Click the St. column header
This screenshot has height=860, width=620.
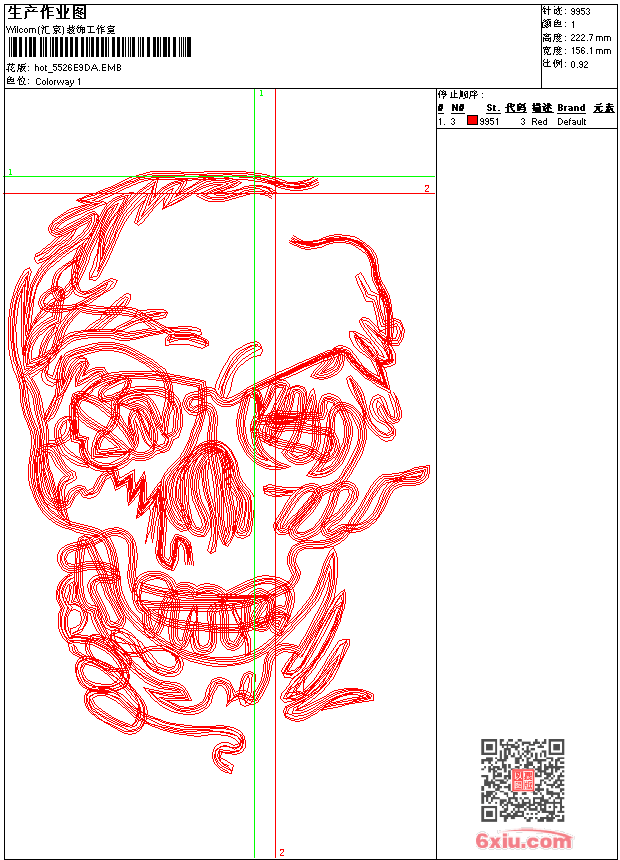492,108
